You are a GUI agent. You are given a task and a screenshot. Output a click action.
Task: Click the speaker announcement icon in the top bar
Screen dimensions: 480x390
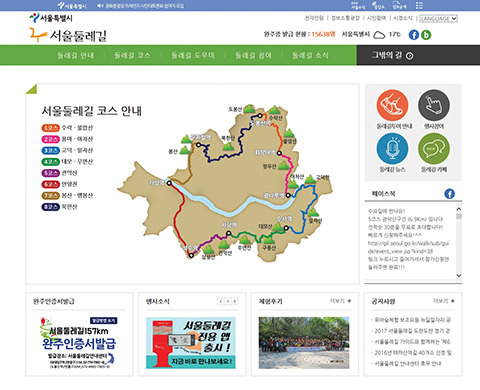click(x=100, y=6)
